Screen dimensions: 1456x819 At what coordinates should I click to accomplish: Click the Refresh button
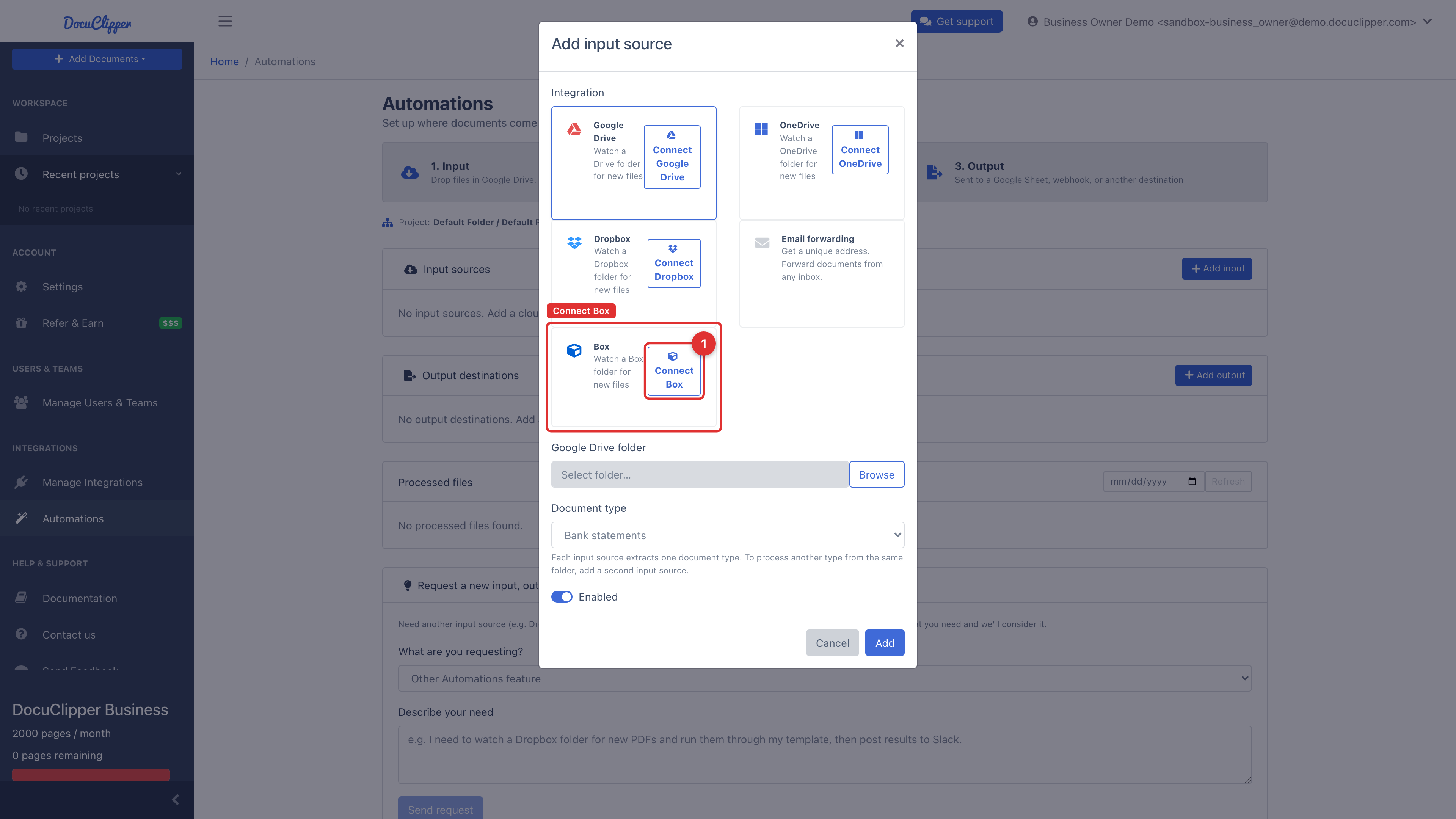coord(1228,482)
